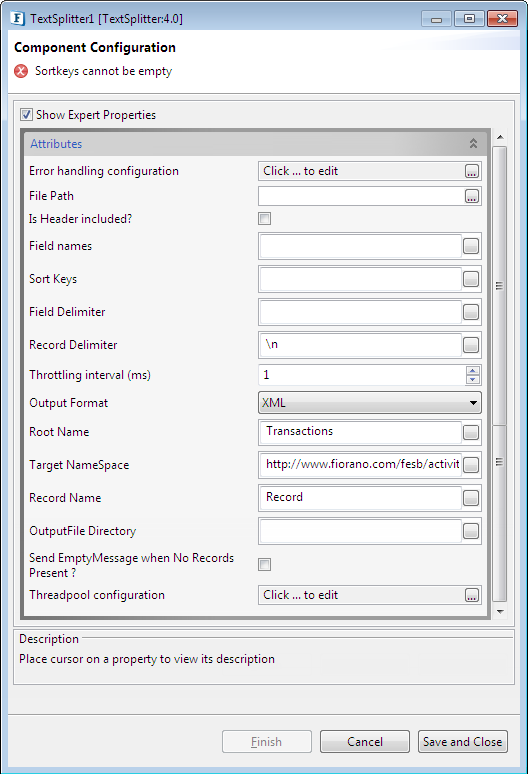Open editor button beside Record Delimiter
Viewport: 528px width, 774px height.
(x=471, y=345)
